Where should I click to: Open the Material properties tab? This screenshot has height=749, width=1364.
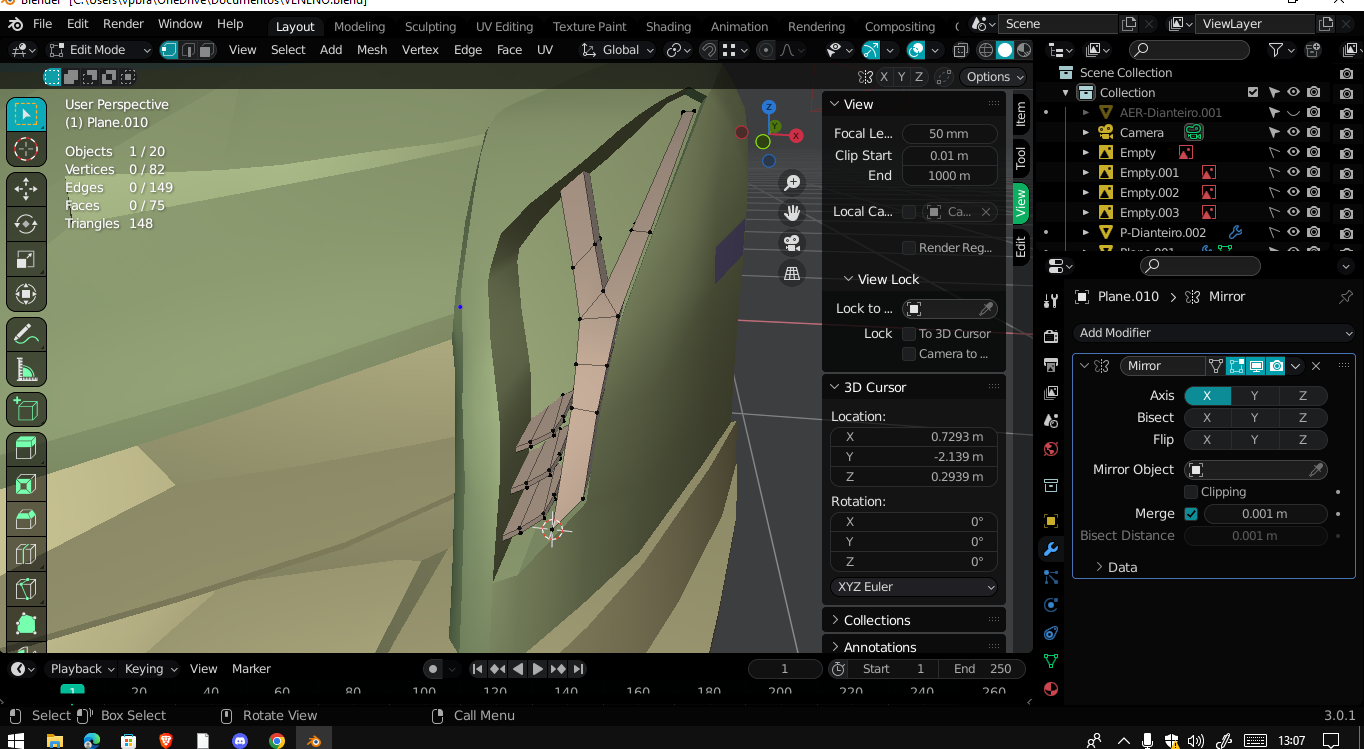pos(1051,689)
